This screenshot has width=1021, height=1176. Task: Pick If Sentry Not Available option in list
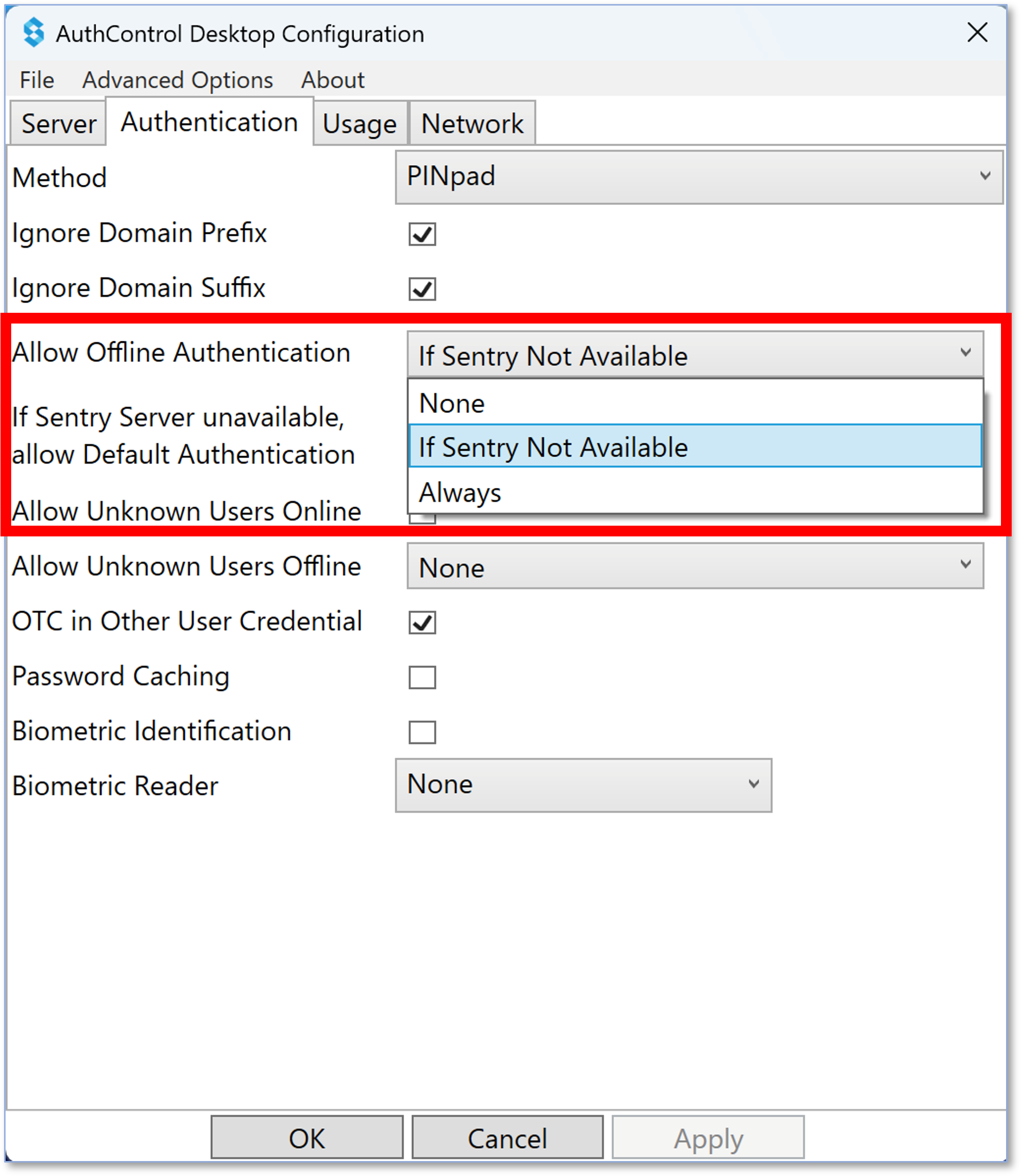point(695,447)
